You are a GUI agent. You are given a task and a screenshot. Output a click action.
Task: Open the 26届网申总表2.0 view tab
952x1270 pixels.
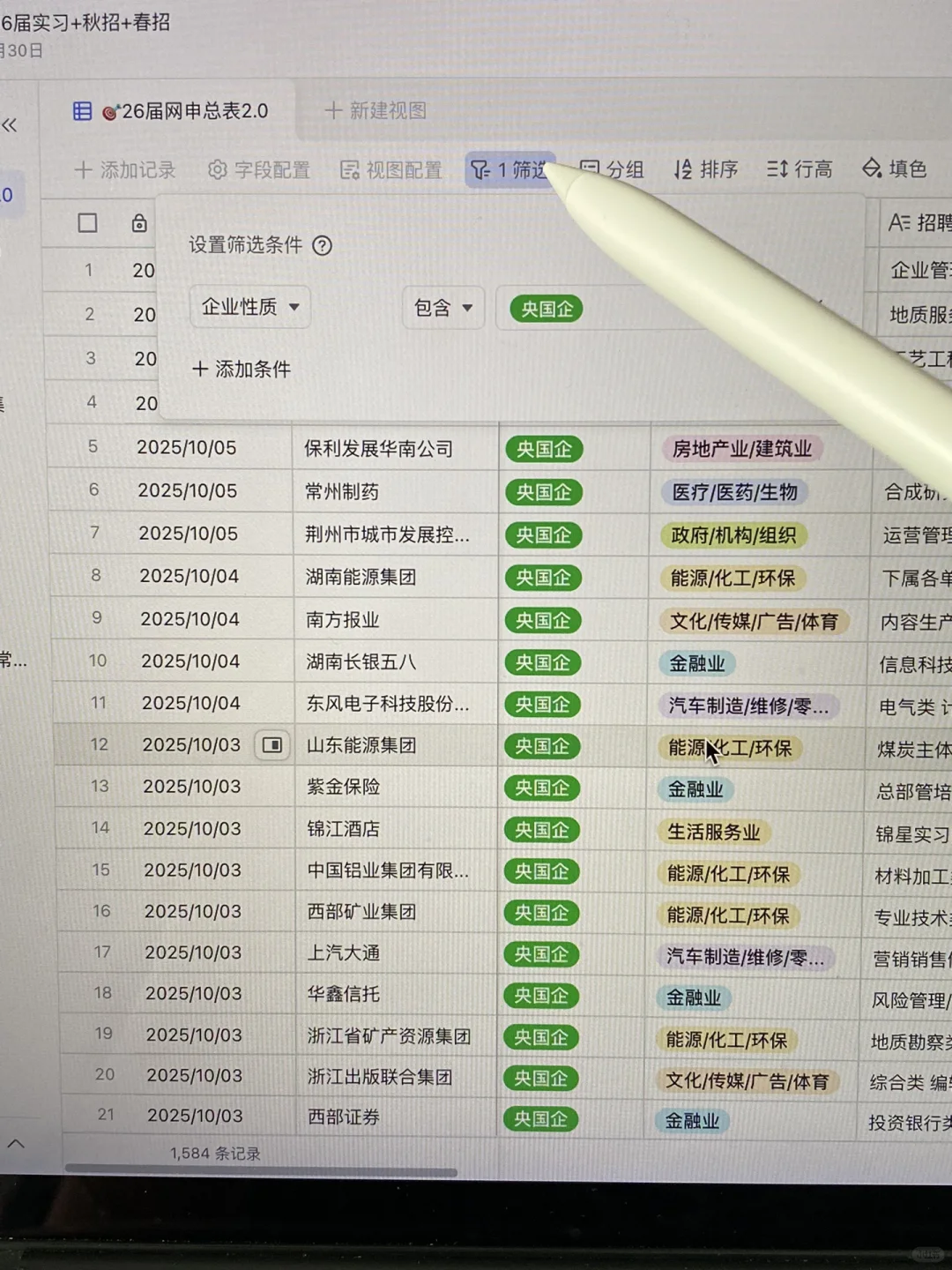[x=170, y=111]
